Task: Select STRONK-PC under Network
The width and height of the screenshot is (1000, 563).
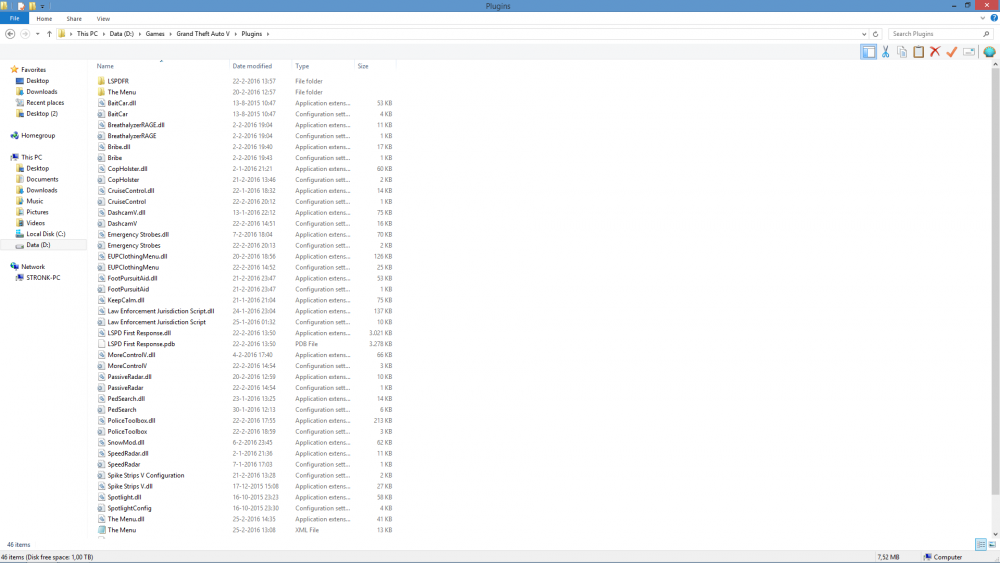Action: pos(43,278)
